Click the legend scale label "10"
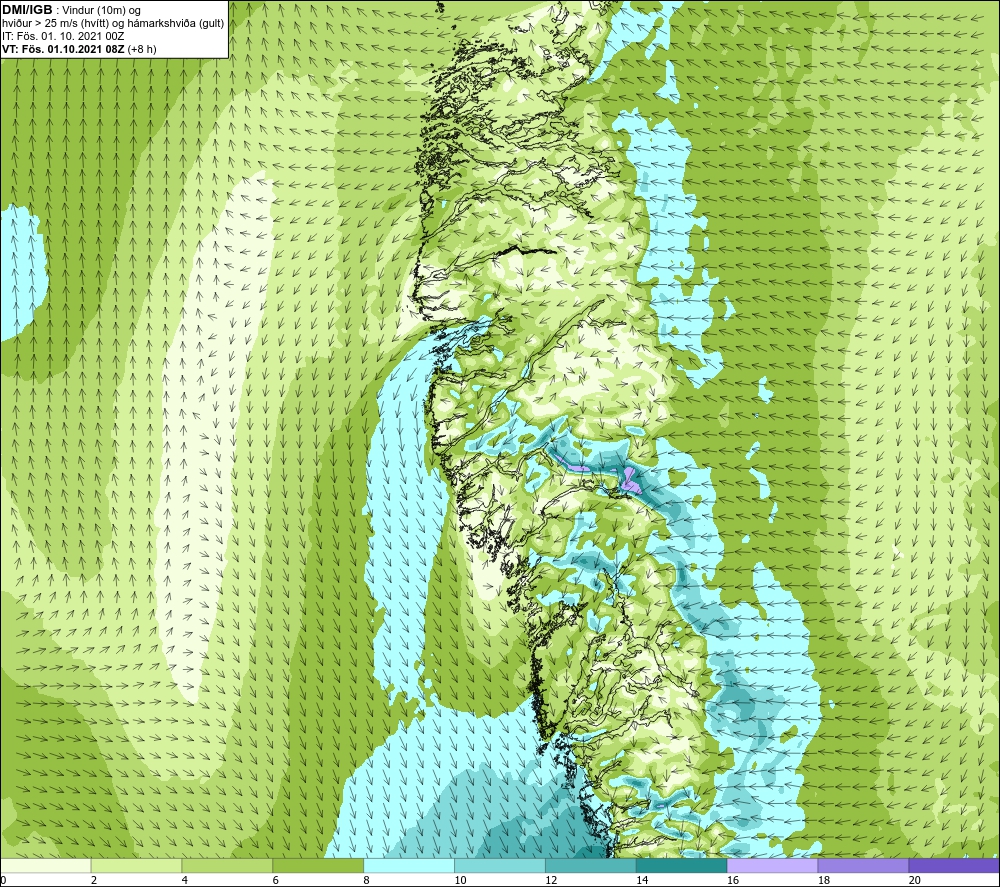 click(x=460, y=880)
